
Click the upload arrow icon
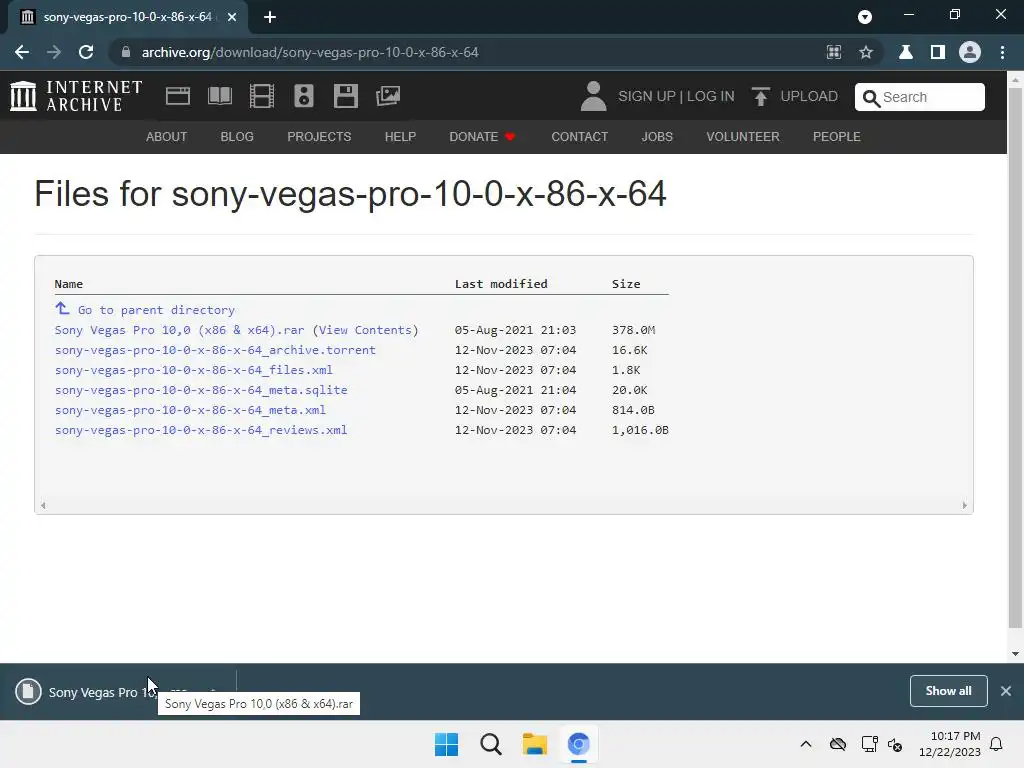[760, 97]
